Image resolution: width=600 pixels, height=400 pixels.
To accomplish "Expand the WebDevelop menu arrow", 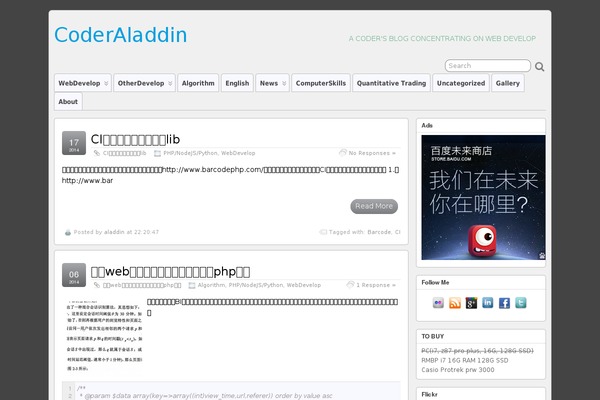I will 106,83.
